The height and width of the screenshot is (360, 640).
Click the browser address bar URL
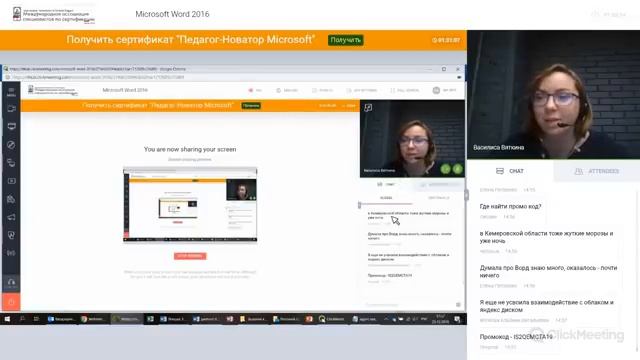coord(98,77)
